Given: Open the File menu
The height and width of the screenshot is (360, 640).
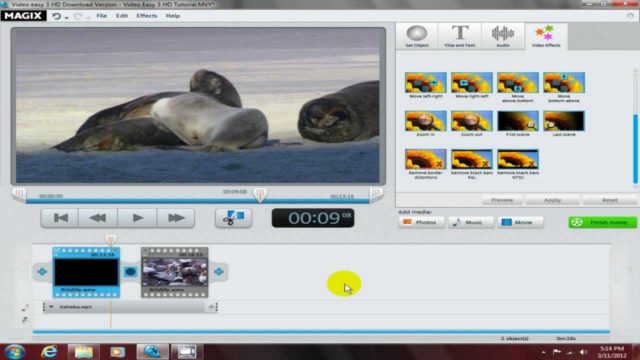Looking at the screenshot, I should point(102,16).
